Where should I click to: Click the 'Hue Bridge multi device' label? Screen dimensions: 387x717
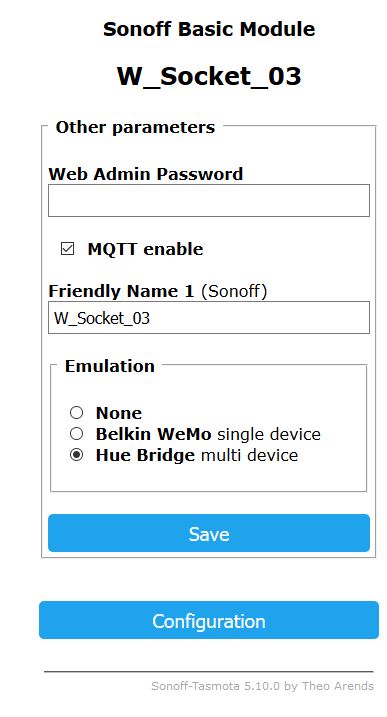click(x=197, y=455)
